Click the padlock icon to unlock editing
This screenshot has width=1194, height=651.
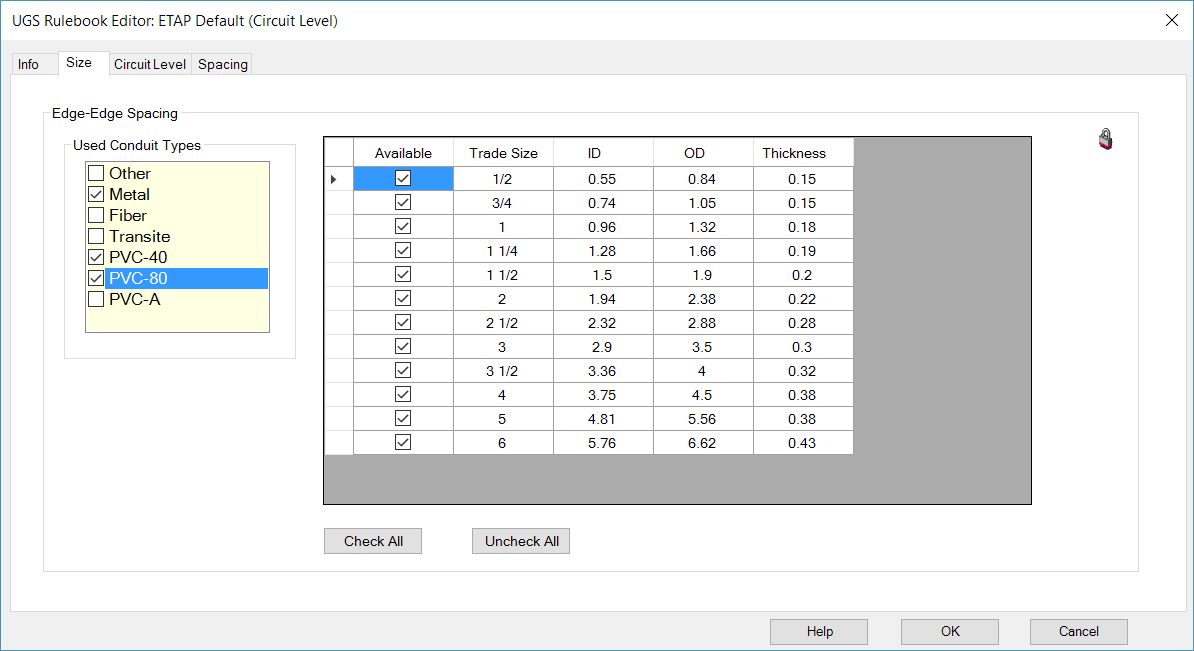[1105, 140]
